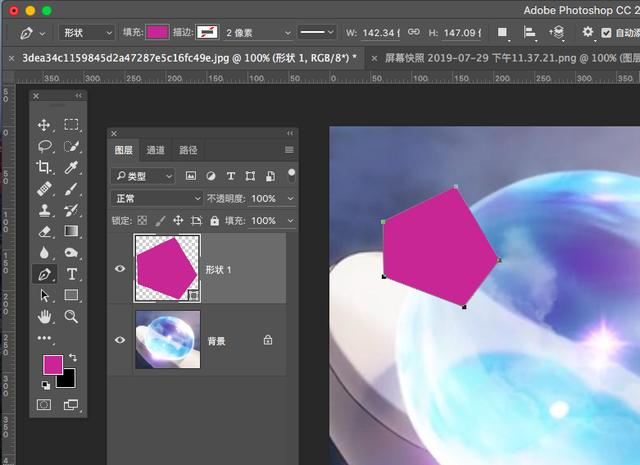Switch to the 路径 tab
Viewport: 640px width, 465px height.
188,150
